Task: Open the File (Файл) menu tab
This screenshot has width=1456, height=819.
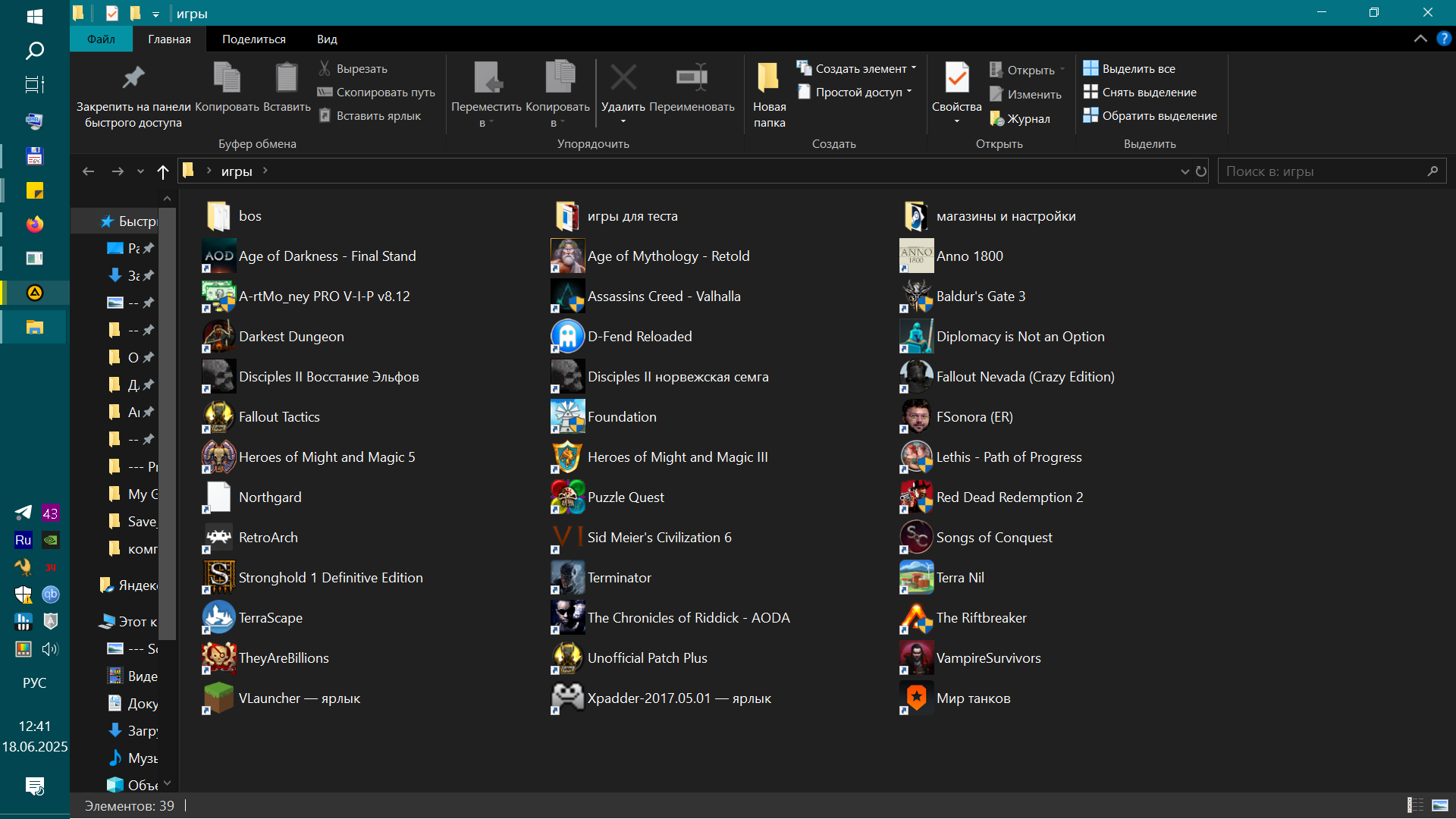Action: pos(101,39)
